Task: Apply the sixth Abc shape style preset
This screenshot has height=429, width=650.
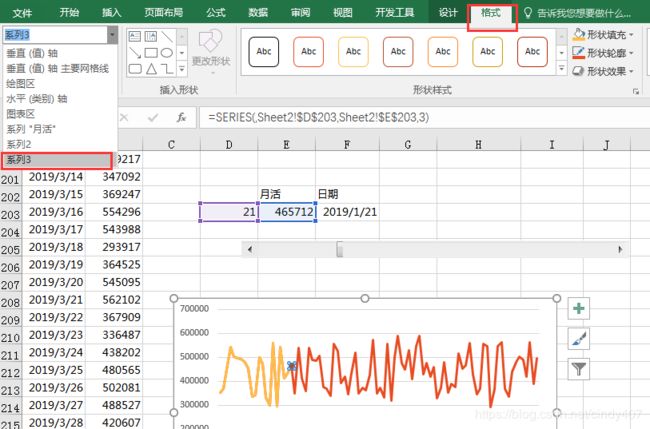Action: click(488, 52)
